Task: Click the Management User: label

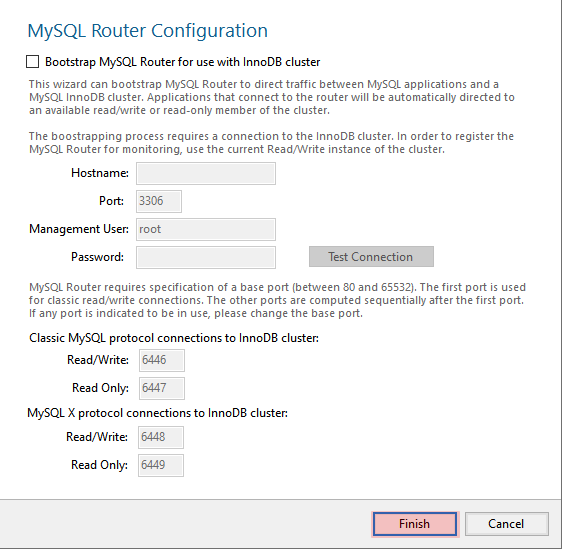Action: tap(79, 229)
